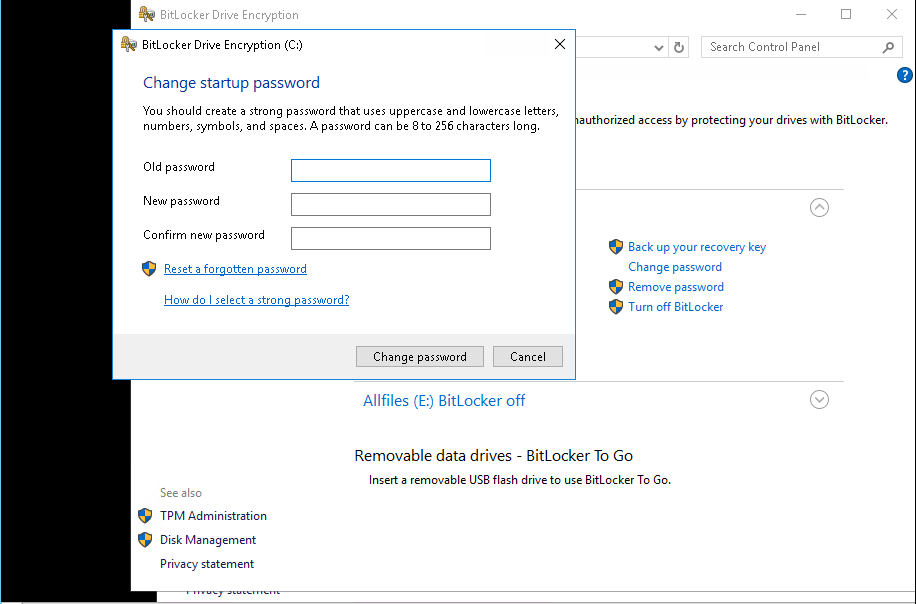Image resolution: width=916 pixels, height=604 pixels.
Task: Click the shield icon next to Back up your recovery key
Action: tap(616, 247)
